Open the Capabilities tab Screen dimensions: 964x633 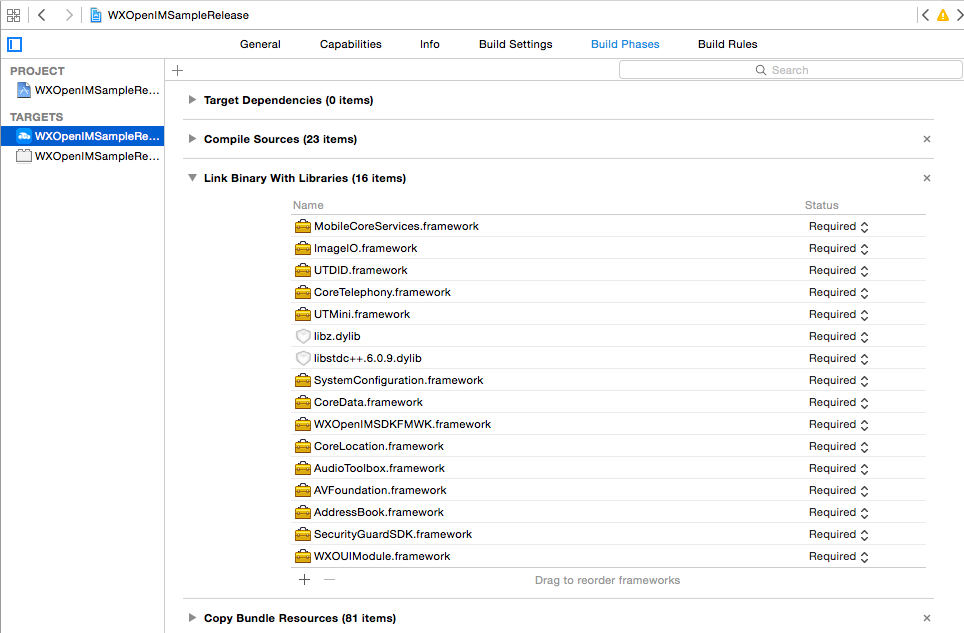[351, 44]
